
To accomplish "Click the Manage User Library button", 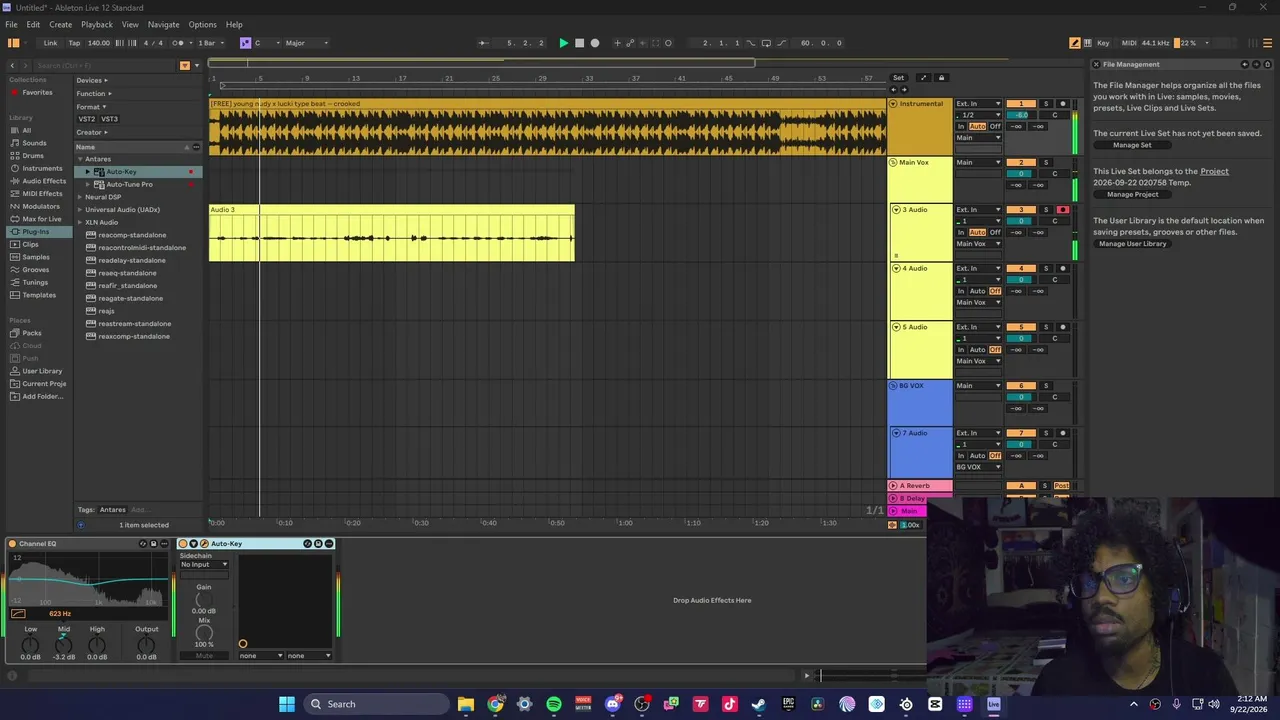I will coord(1132,244).
